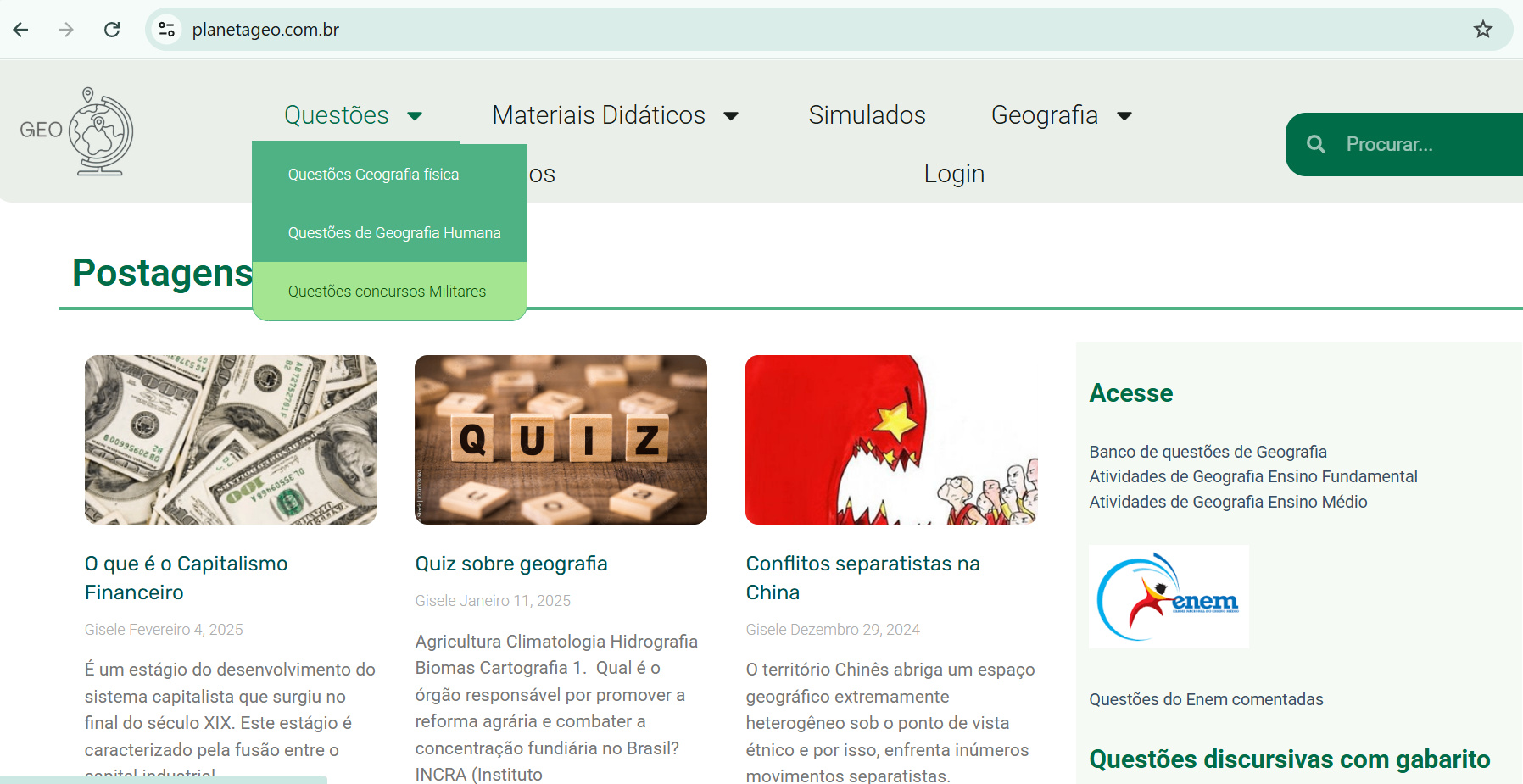Open the QUIZ tiles post thumbnail

[561, 439]
